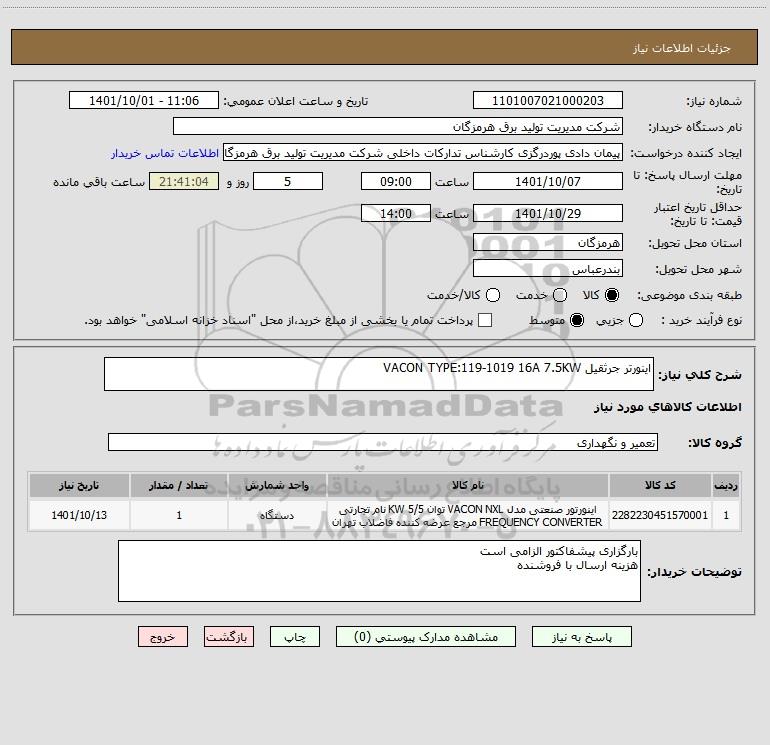Screen dimensions: 770x745
Task: Click the خروج exit button
Action: pos(163,636)
